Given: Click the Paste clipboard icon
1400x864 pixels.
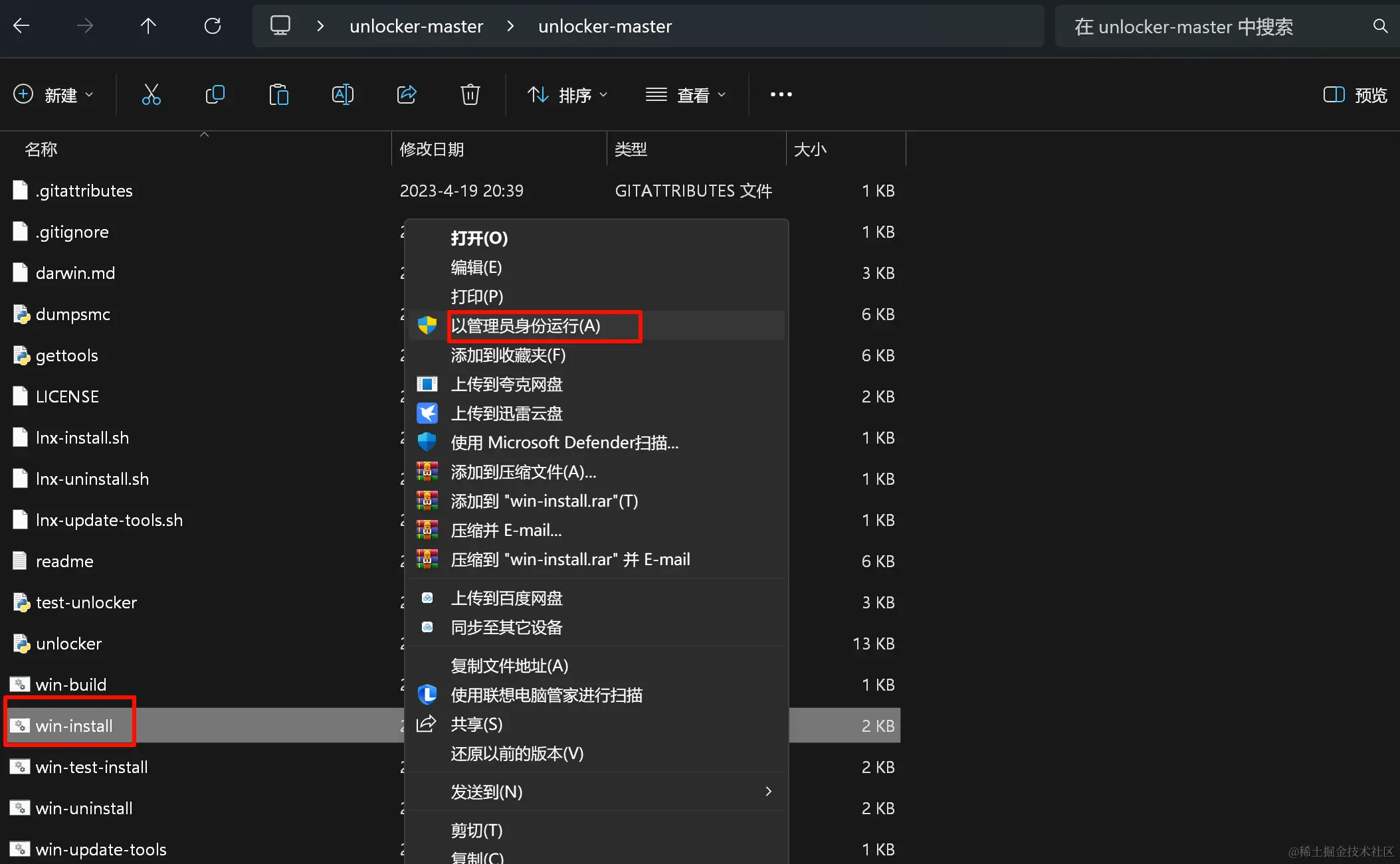Looking at the screenshot, I should [278, 95].
